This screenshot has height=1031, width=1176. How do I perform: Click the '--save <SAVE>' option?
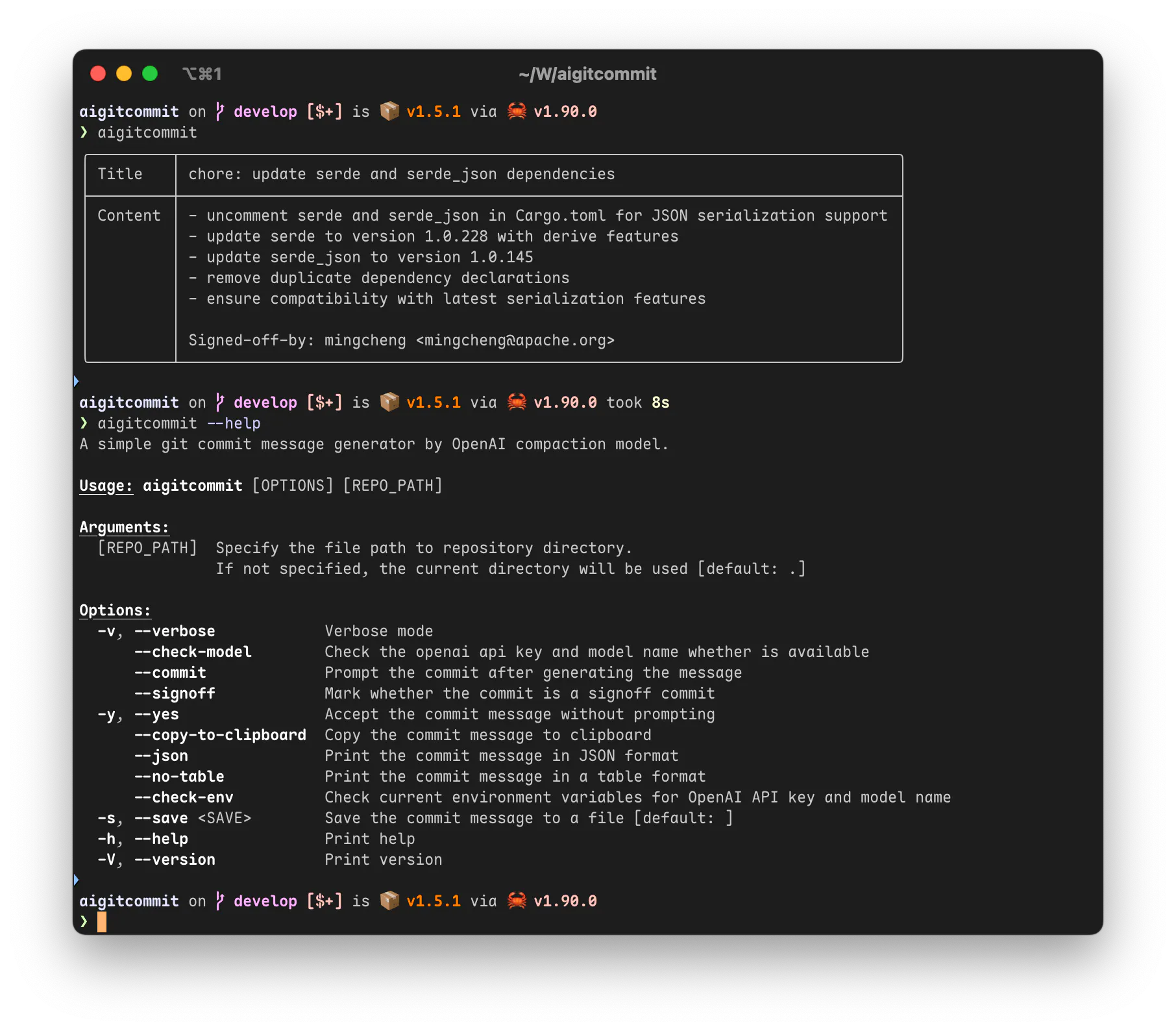tap(193, 818)
